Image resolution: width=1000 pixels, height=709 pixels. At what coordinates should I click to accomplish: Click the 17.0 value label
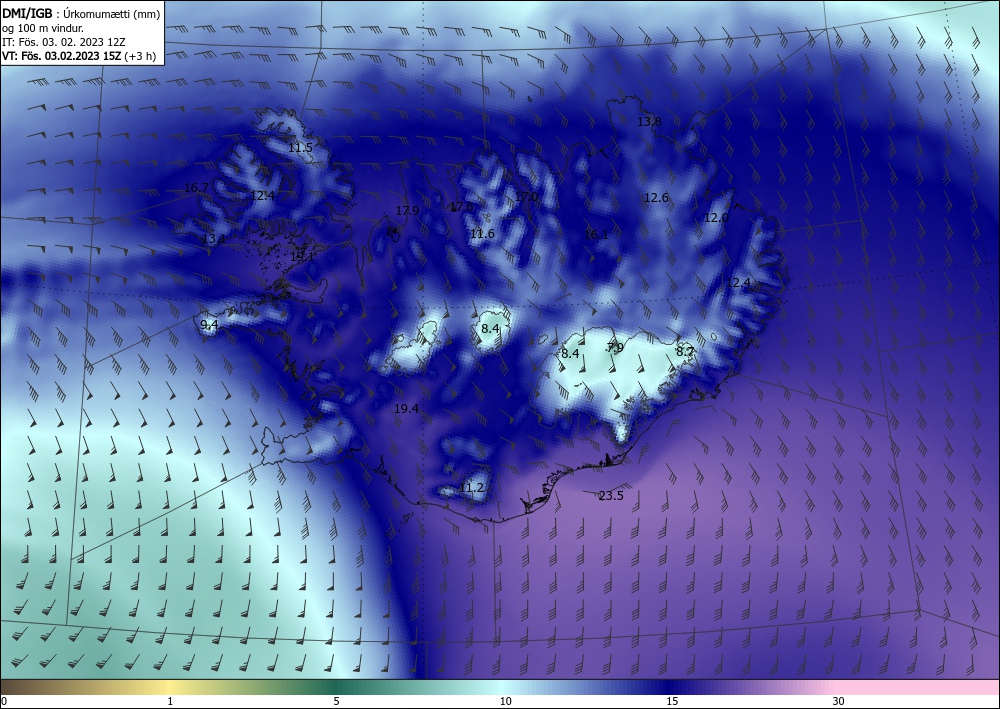(526, 196)
